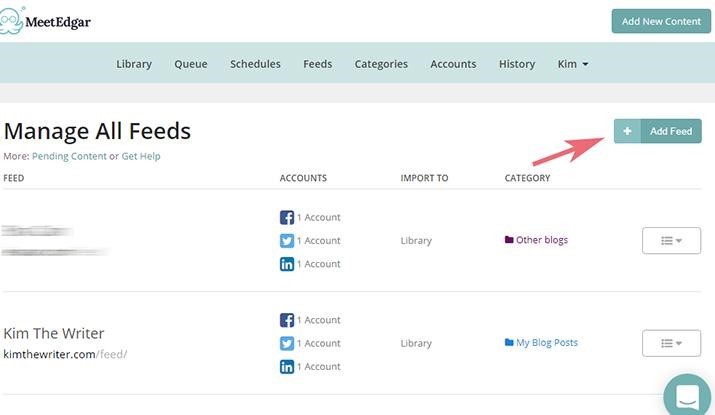Screen dimensions: 715x415
Task: Open the Library tab
Action: (134, 64)
